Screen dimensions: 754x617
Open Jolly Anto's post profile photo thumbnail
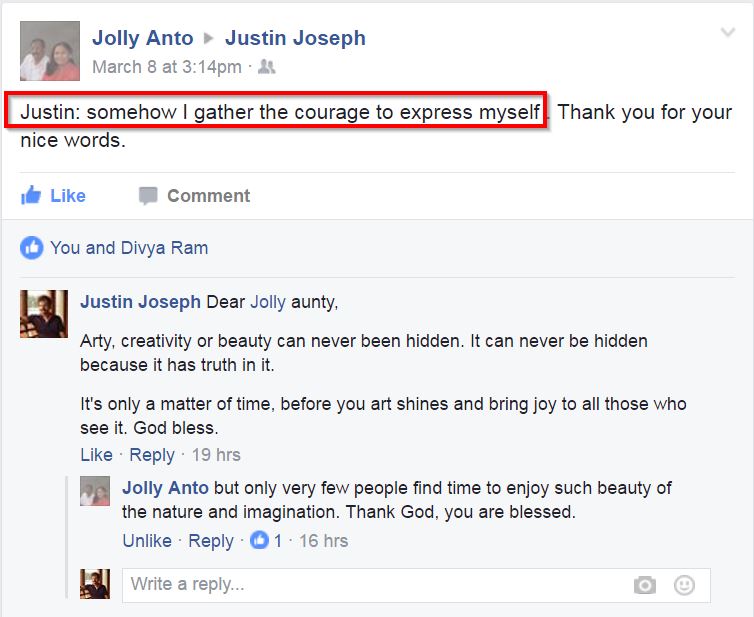click(x=50, y=50)
